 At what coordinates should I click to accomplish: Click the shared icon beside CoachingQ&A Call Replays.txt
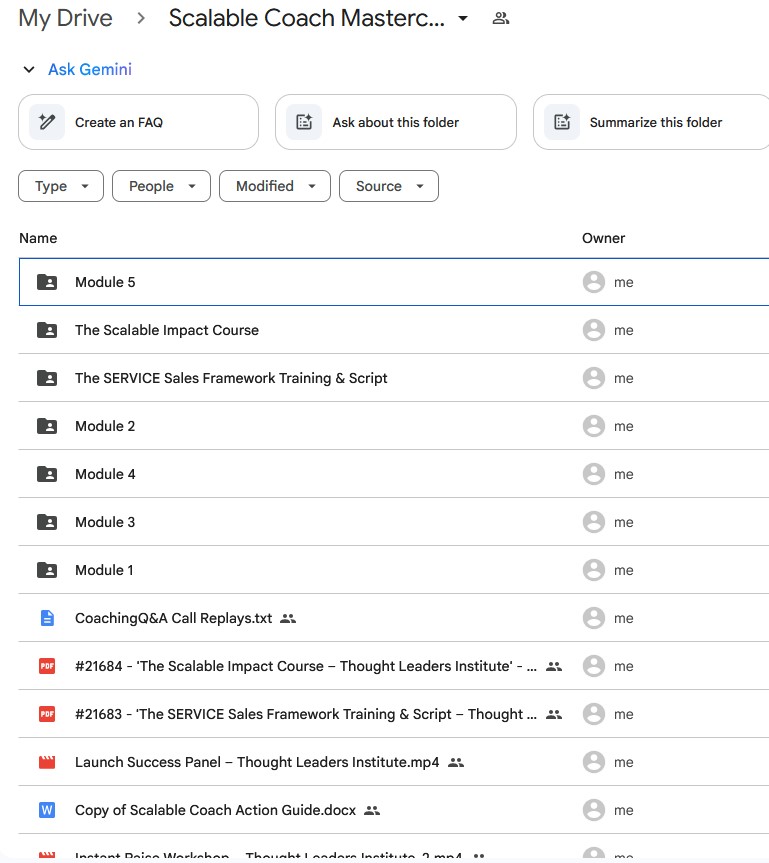pyautogui.click(x=288, y=619)
